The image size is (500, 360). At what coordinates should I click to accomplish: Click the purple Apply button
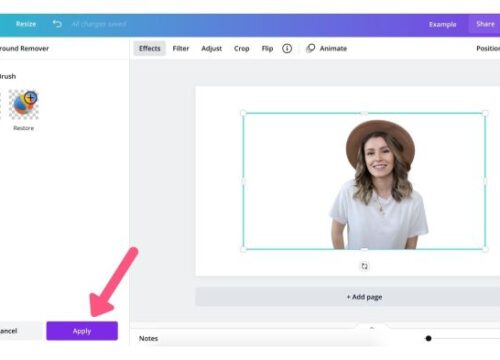click(82, 331)
